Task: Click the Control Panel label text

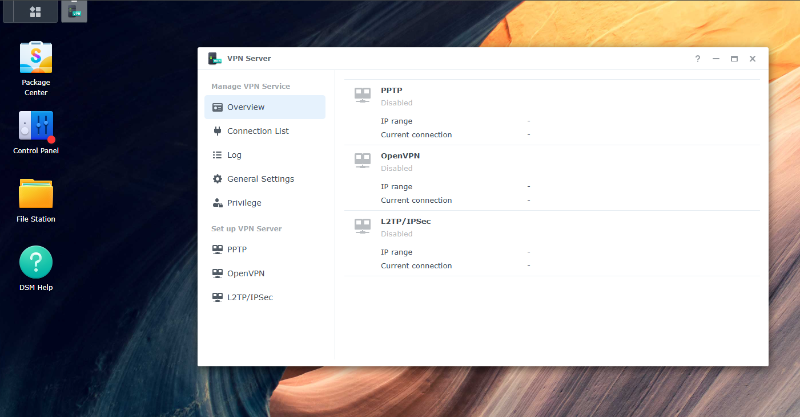Action: click(36, 151)
